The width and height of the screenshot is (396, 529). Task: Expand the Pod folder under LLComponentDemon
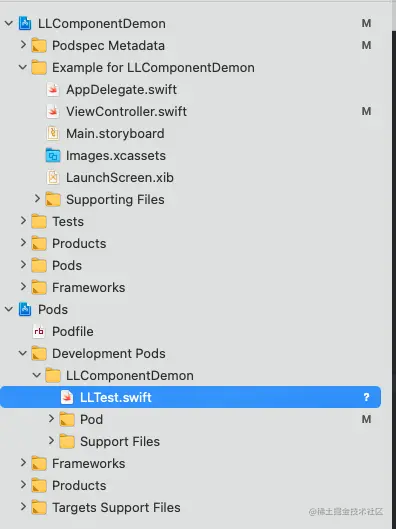coord(51,419)
